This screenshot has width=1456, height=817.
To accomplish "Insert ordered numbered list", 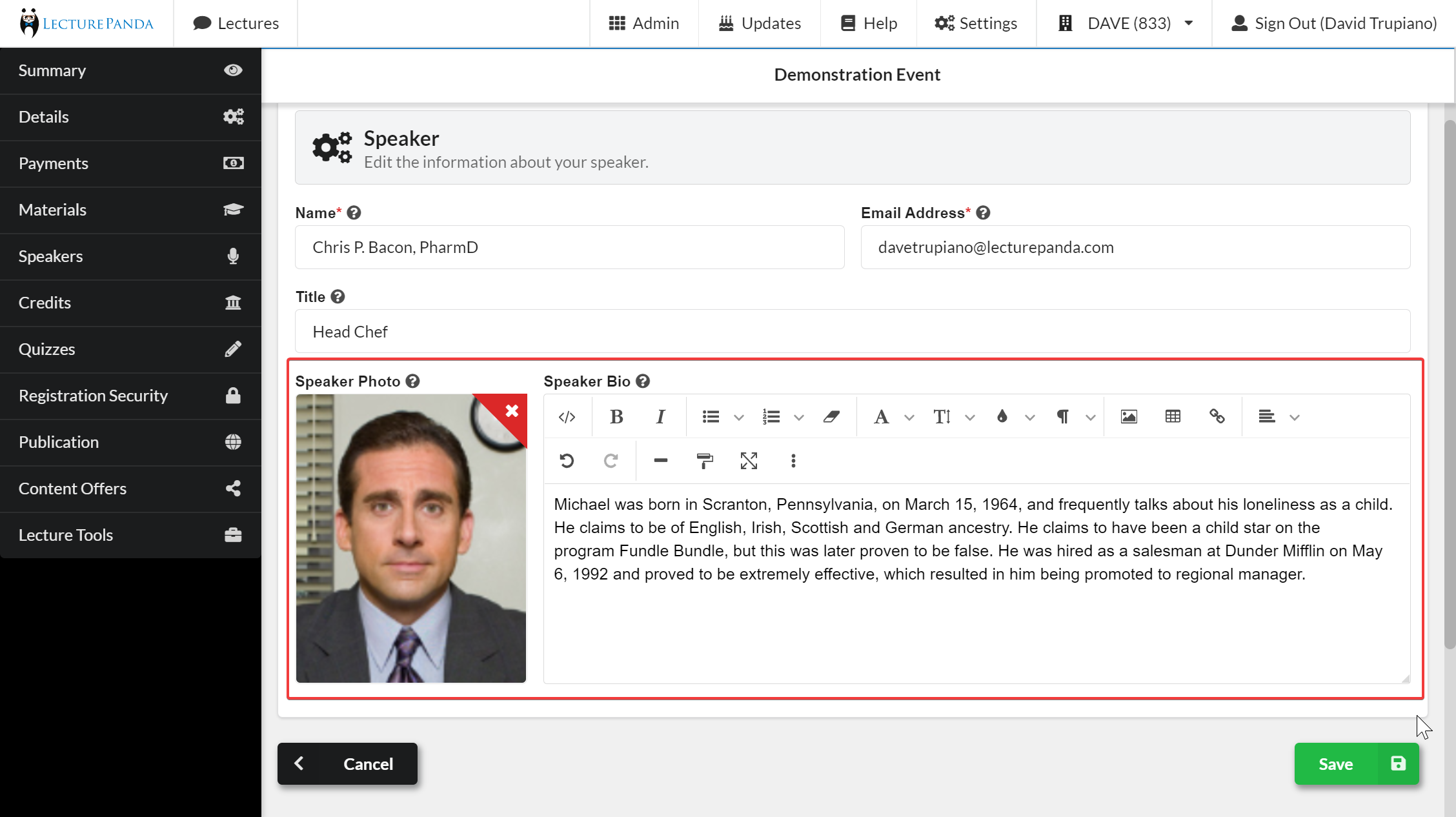I will pyautogui.click(x=771, y=417).
